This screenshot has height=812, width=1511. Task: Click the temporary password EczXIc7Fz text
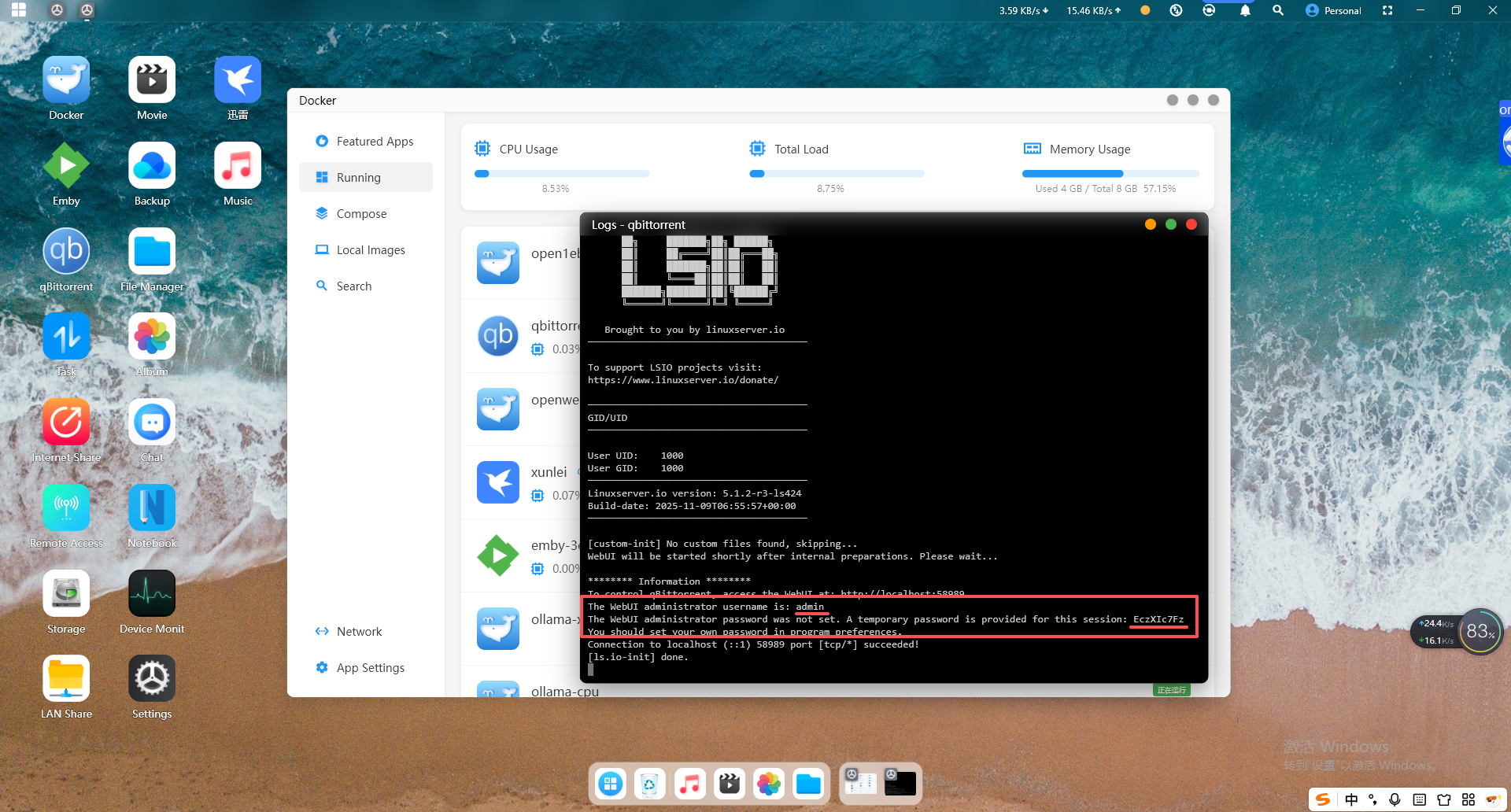tap(1158, 619)
